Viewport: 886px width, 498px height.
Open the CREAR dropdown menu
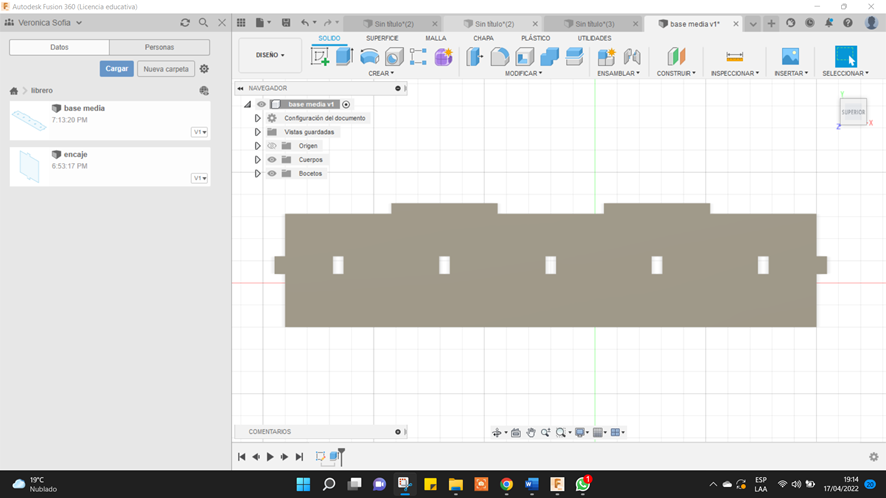pyautogui.click(x=381, y=73)
